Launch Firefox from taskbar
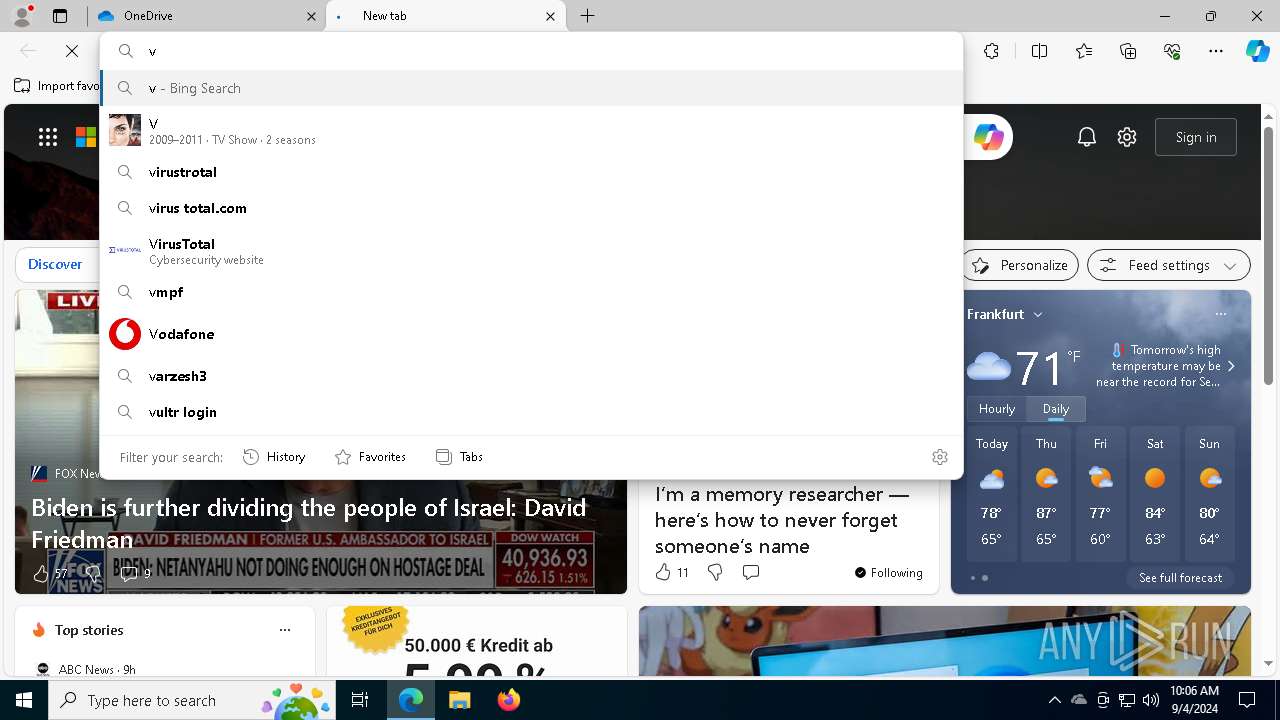 [508, 701]
